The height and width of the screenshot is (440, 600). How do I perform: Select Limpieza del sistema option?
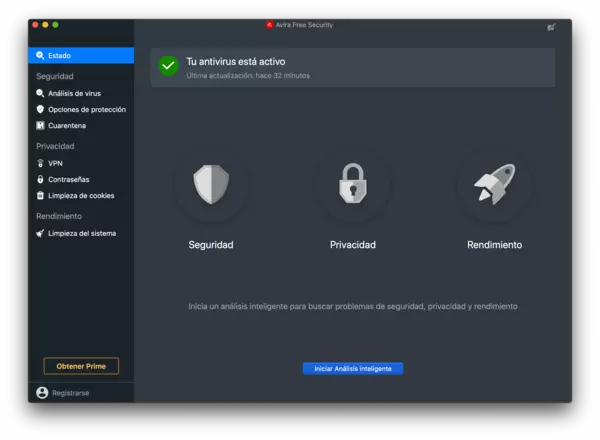[x=81, y=233]
